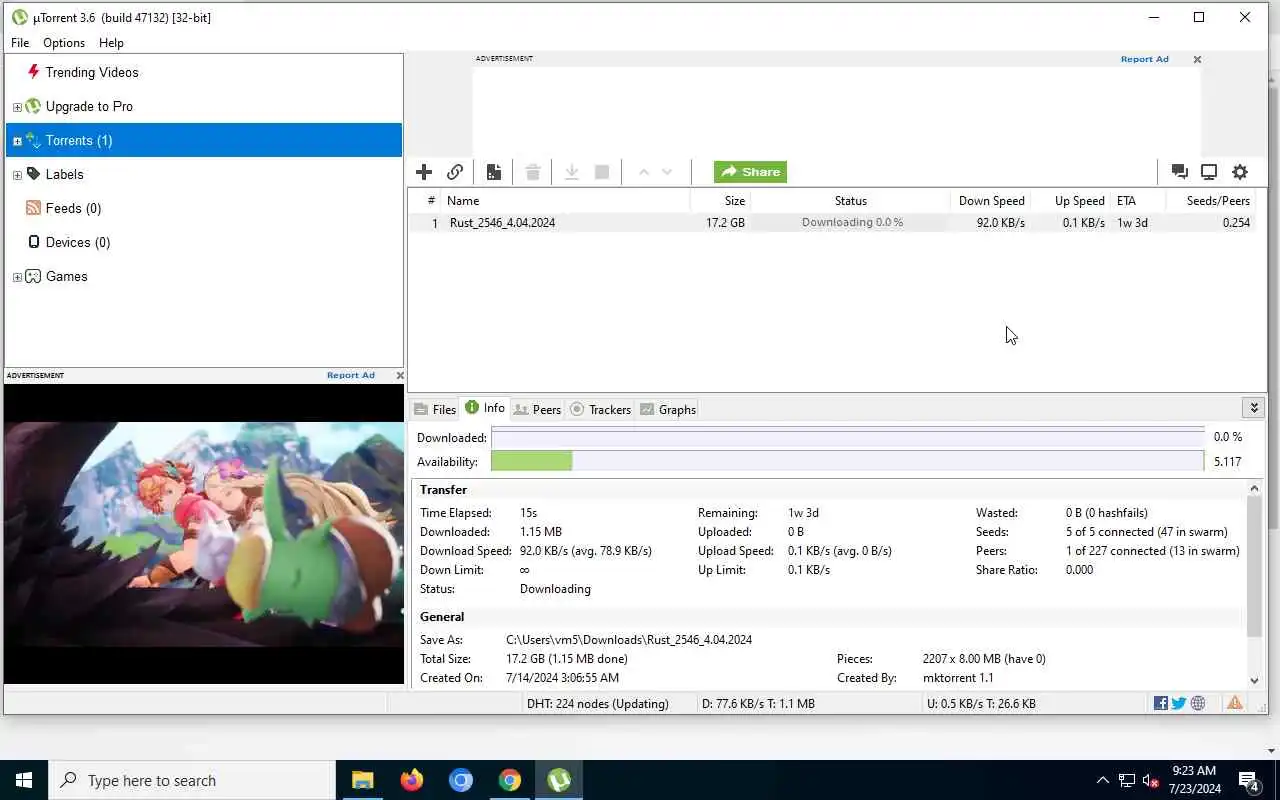This screenshot has height=800, width=1280.
Task: Click the Remote monitor icon in toolbar
Action: (1209, 172)
